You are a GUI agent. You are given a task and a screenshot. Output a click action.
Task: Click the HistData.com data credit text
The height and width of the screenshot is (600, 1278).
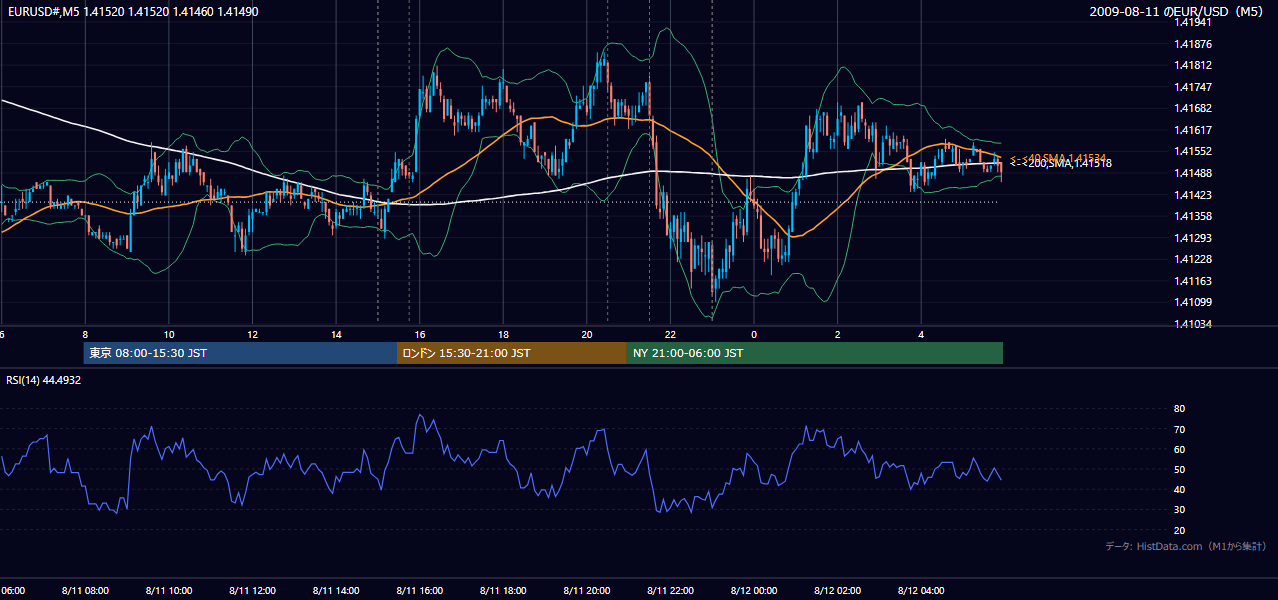(x=1186, y=546)
